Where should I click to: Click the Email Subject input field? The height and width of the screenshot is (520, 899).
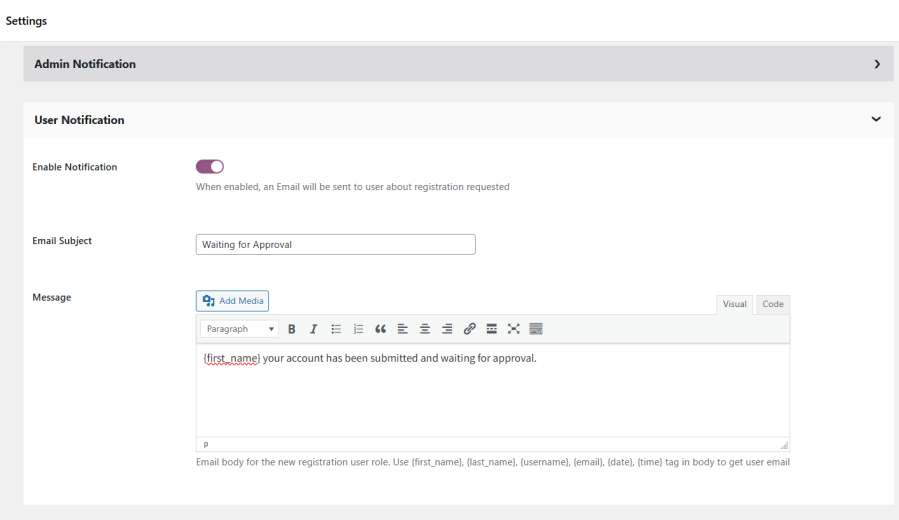click(335, 244)
